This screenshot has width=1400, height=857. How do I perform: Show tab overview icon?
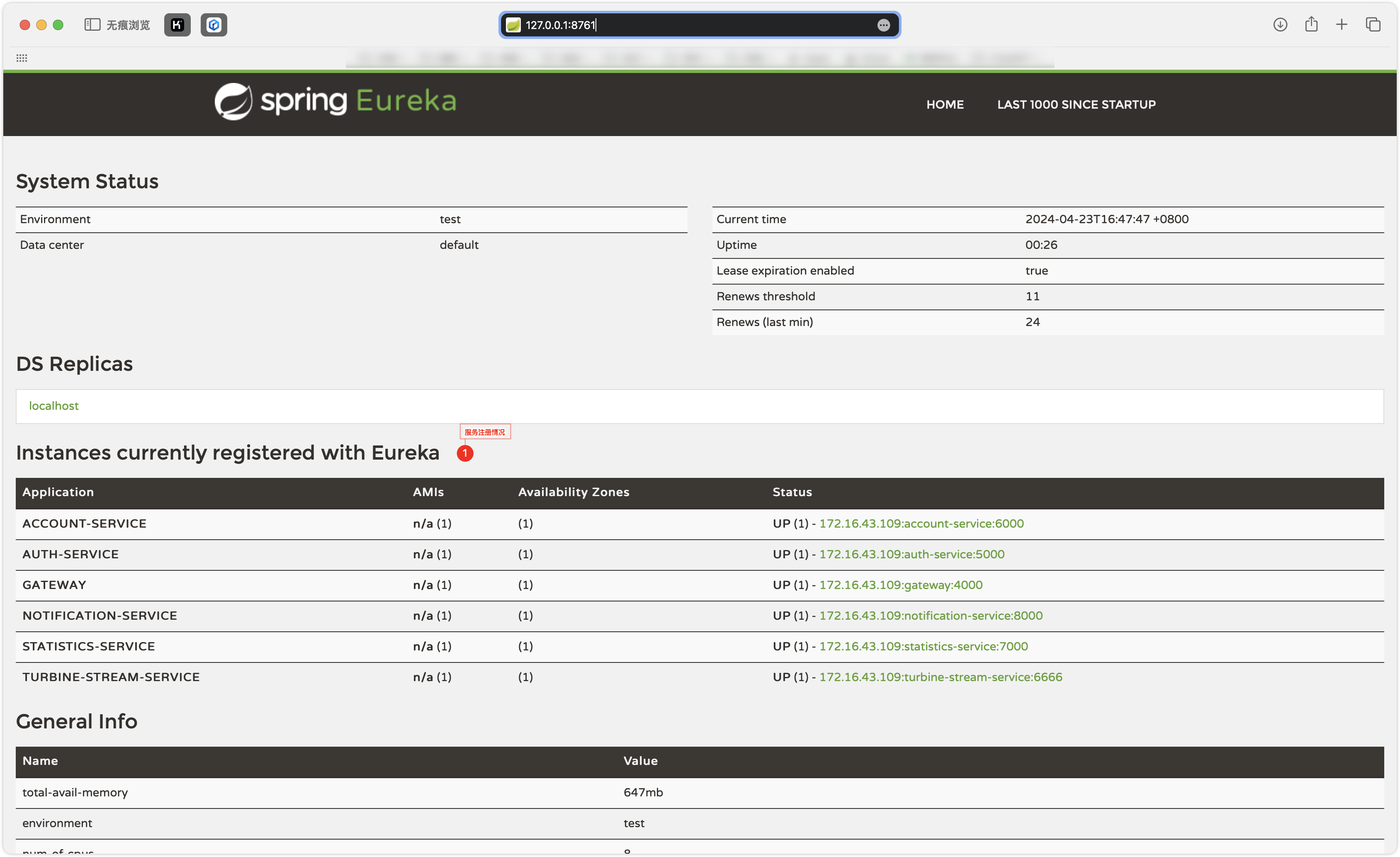pyautogui.click(x=1373, y=24)
